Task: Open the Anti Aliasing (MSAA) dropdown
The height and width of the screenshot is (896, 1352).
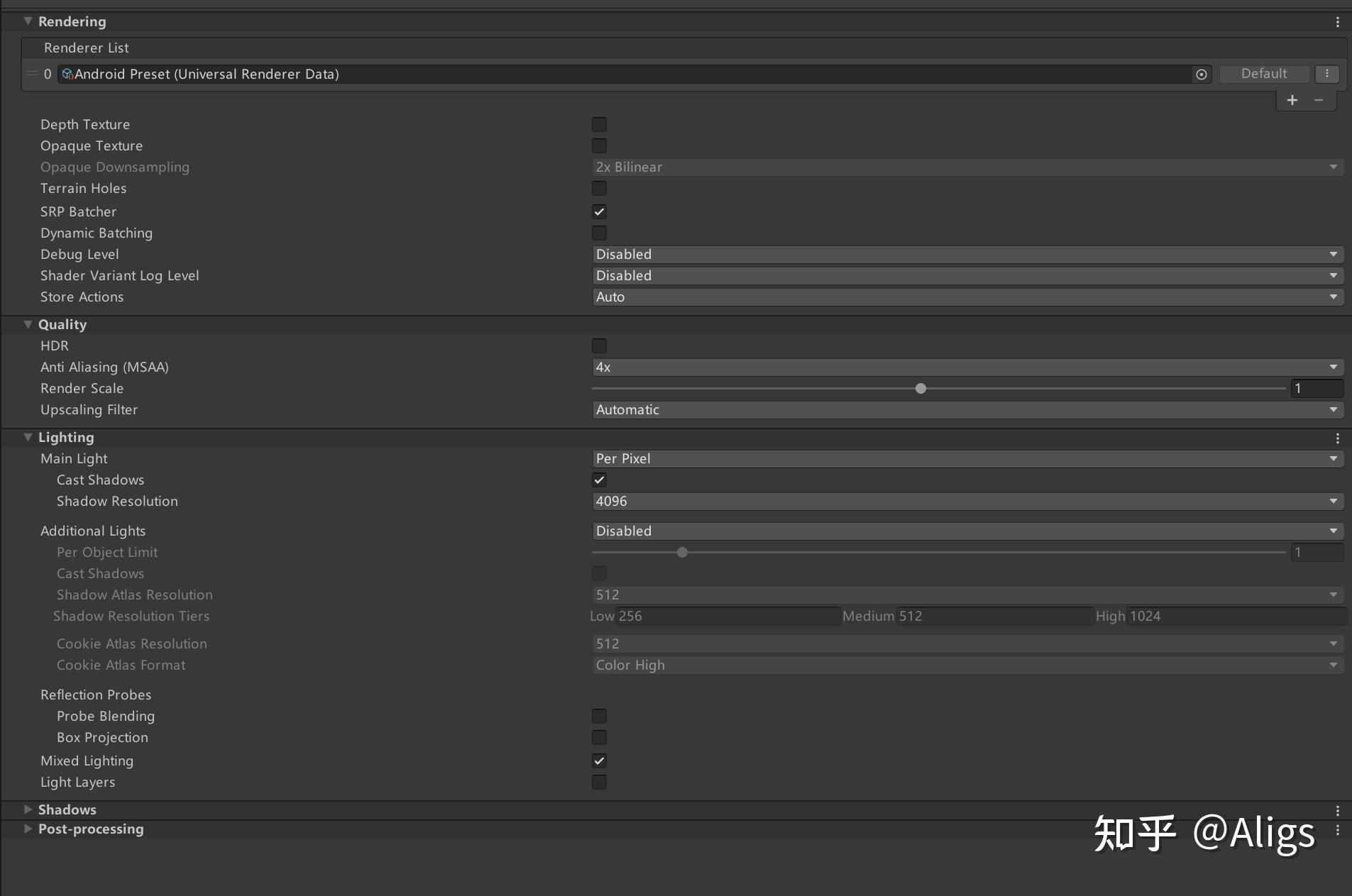Action: point(965,367)
